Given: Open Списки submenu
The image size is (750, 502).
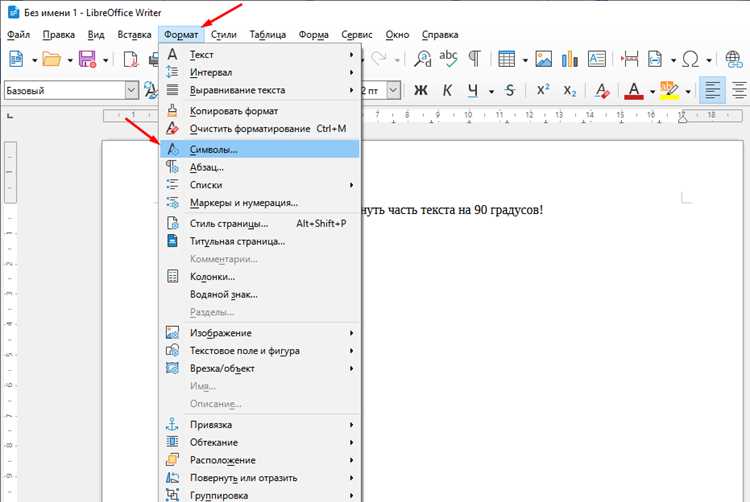Looking at the screenshot, I should [x=260, y=185].
